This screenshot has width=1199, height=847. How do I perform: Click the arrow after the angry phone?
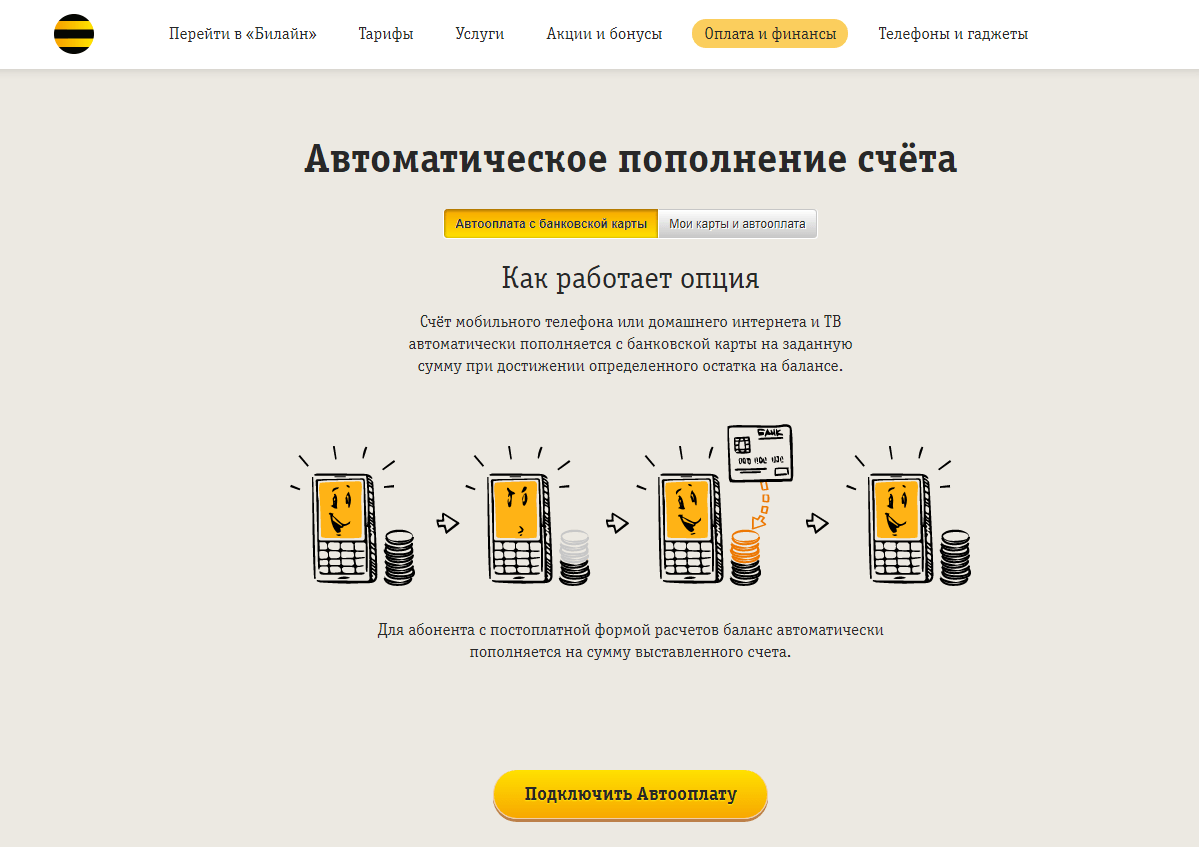617,523
